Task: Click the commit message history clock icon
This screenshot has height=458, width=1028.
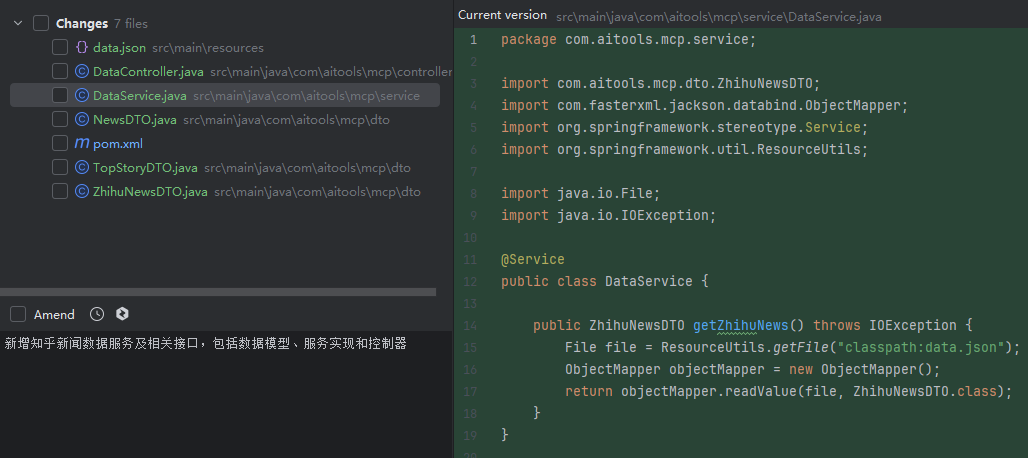Action: [x=97, y=314]
